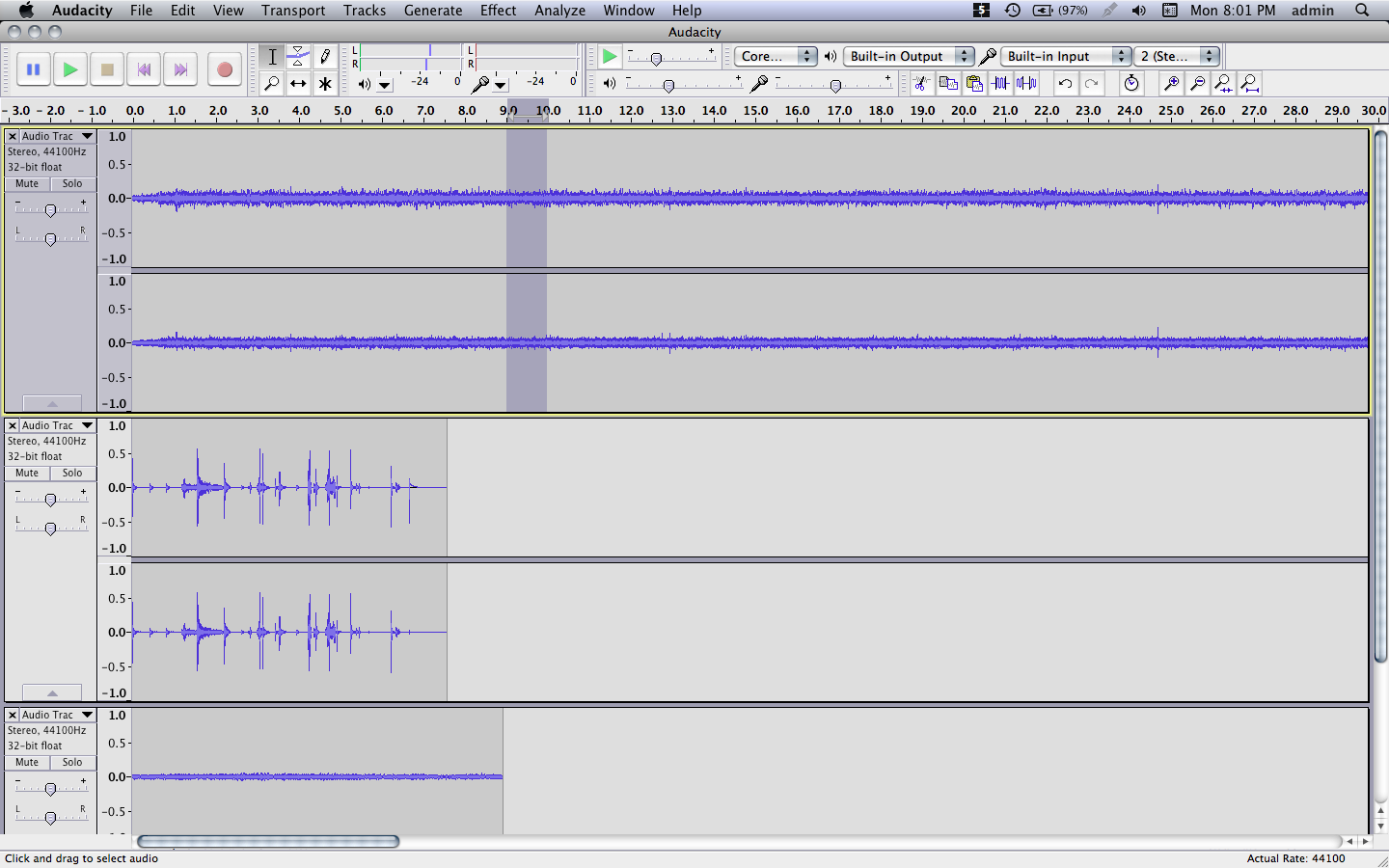Viewport: 1389px width, 868px height.
Task: Collapse the first audio track
Action: coord(52,403)
